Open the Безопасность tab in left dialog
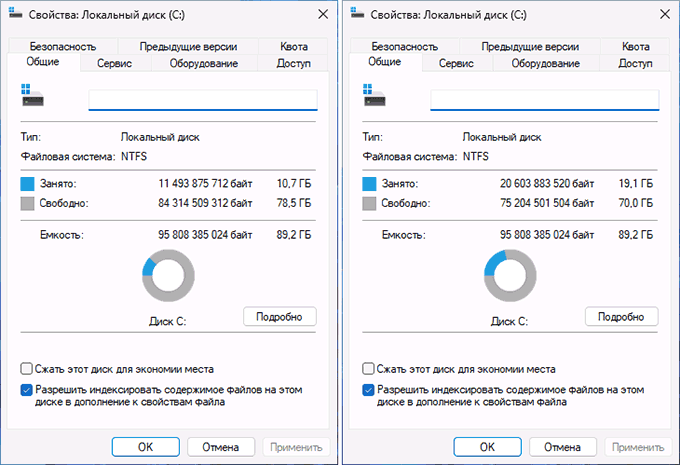 pyautogui.click(x=63, y=46)
